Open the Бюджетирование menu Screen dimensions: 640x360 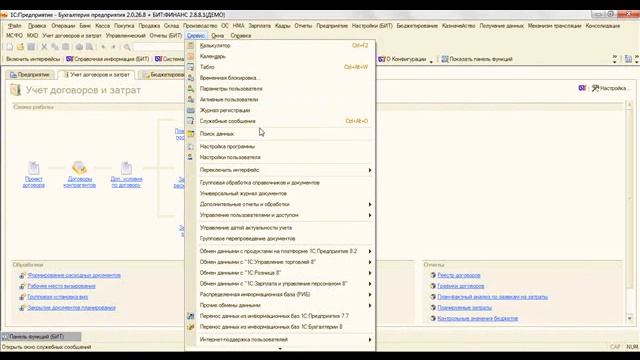click(x=417, y=26)
